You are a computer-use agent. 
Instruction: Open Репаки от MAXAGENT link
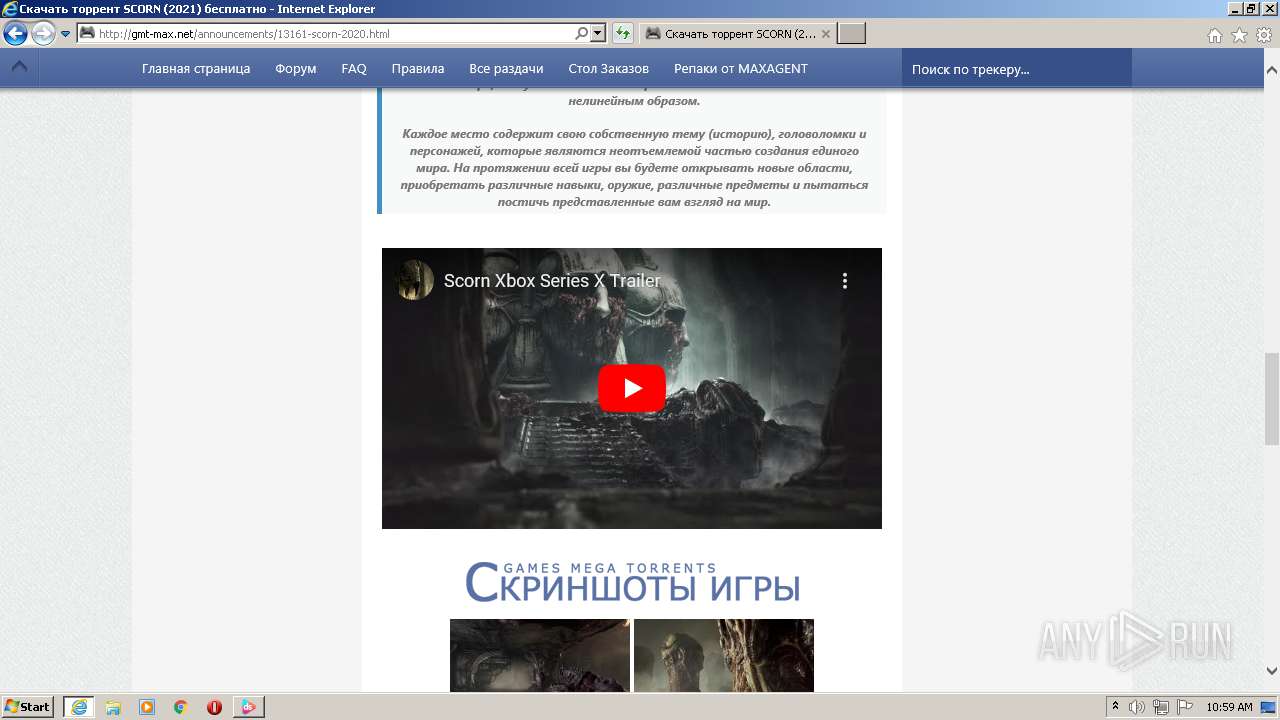point(741,69)
